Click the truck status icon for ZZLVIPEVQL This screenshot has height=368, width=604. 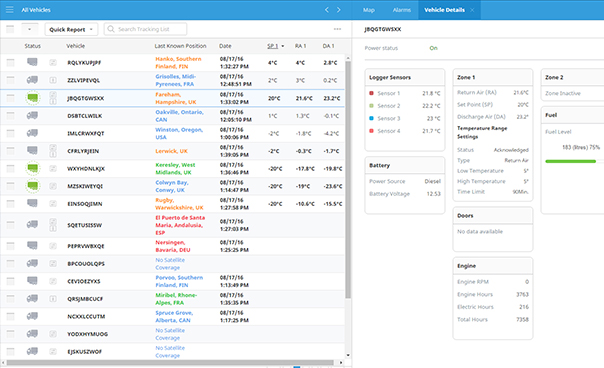pyautogui.click(x=32, y=80)
